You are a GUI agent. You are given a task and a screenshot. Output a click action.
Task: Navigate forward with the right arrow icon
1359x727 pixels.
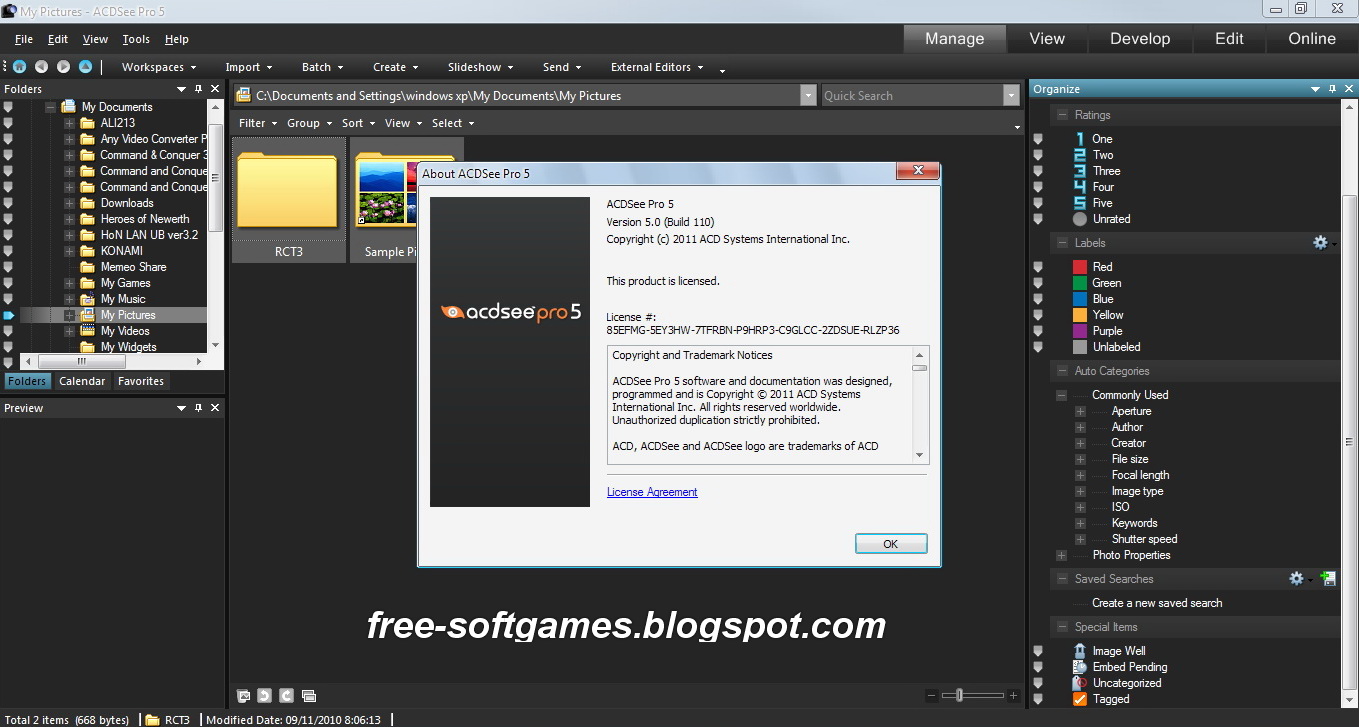tap(63, 67)
